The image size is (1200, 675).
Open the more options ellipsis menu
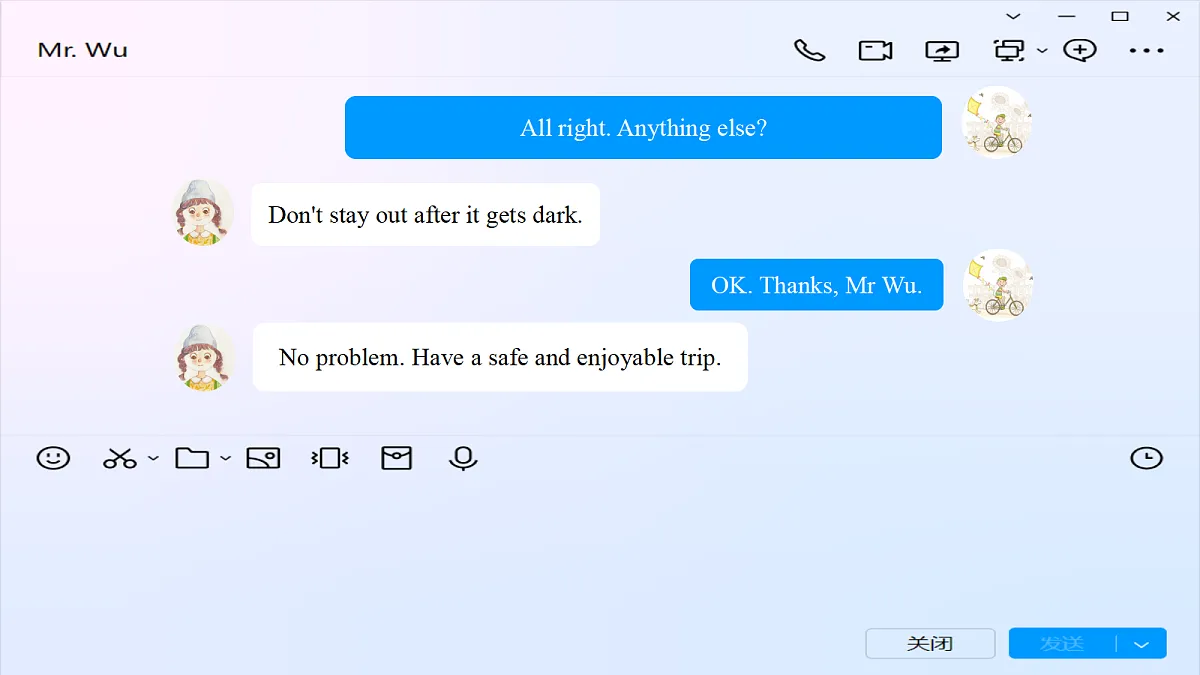click(1146, 50)
